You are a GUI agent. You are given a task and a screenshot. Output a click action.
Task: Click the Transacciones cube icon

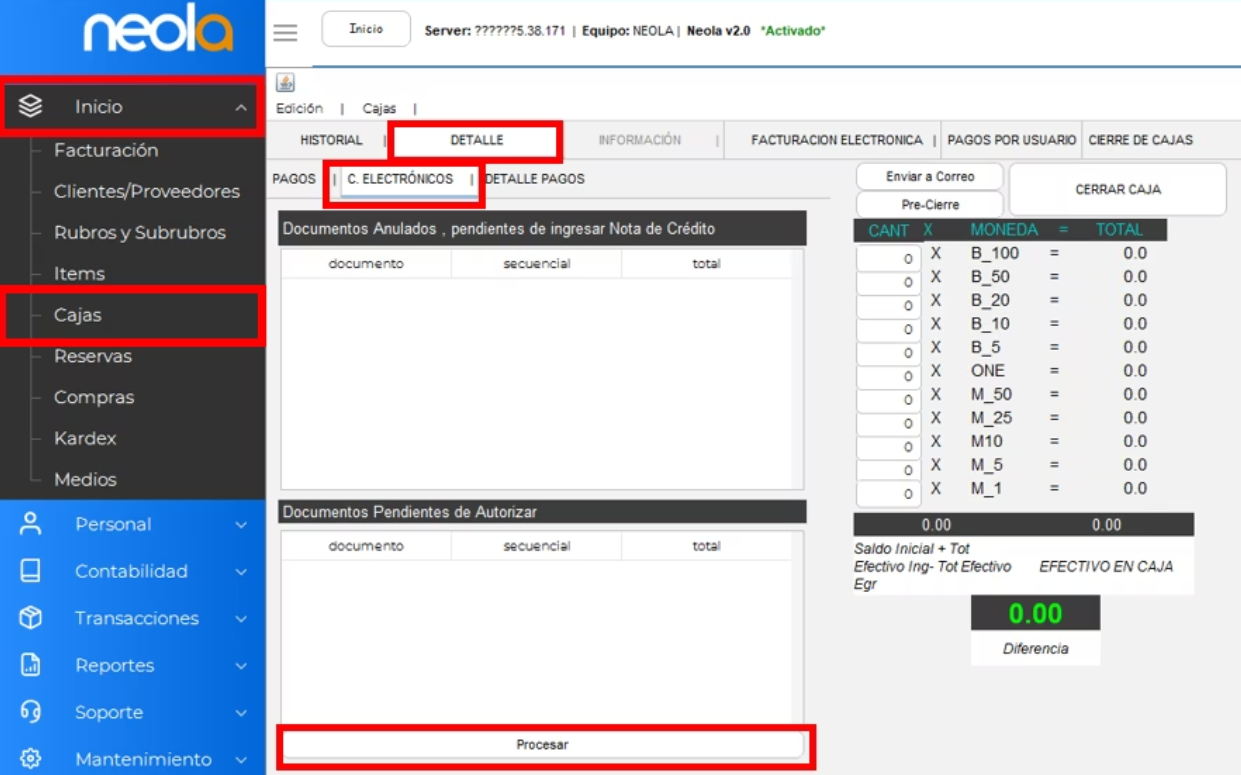[x=31, y=618]
